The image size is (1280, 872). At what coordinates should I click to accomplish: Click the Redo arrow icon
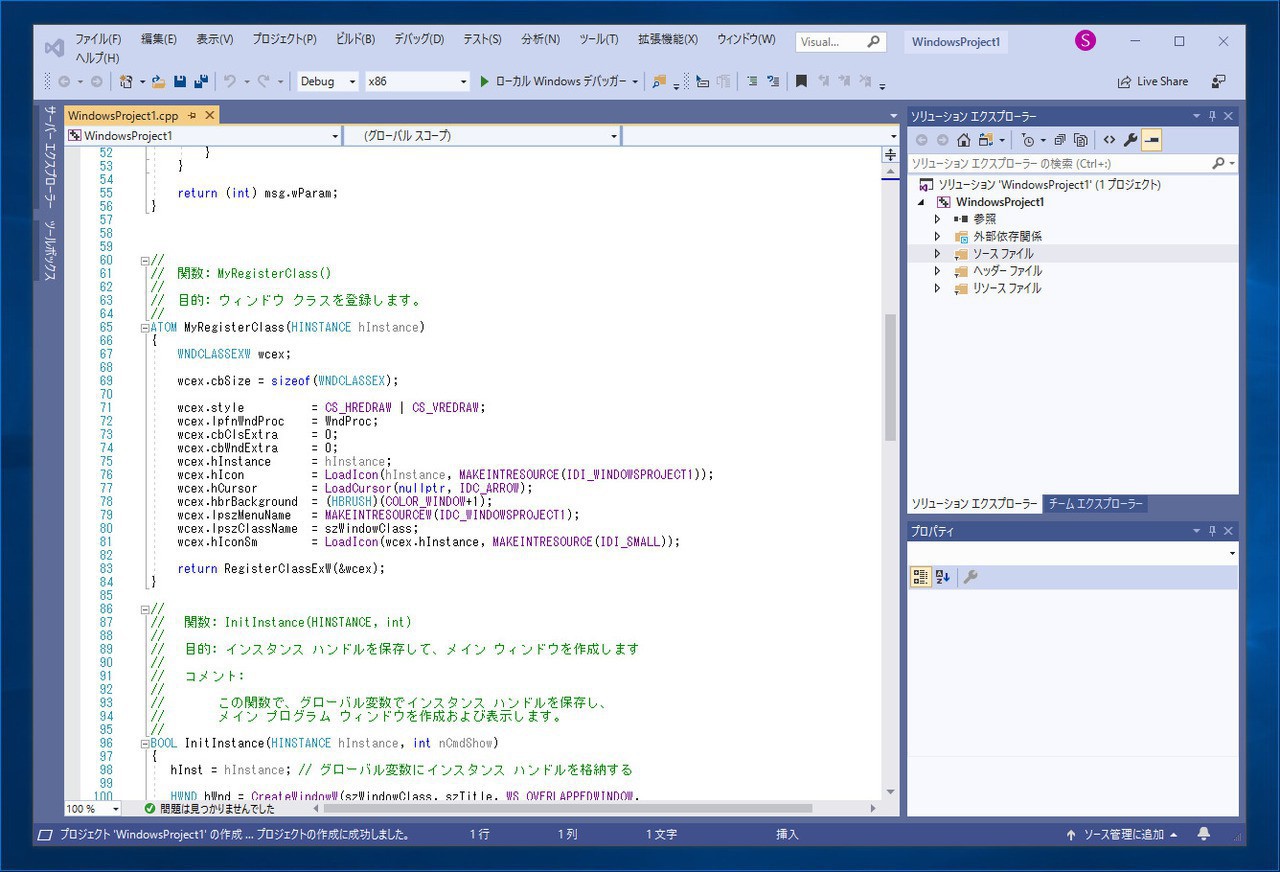[263, 81]
